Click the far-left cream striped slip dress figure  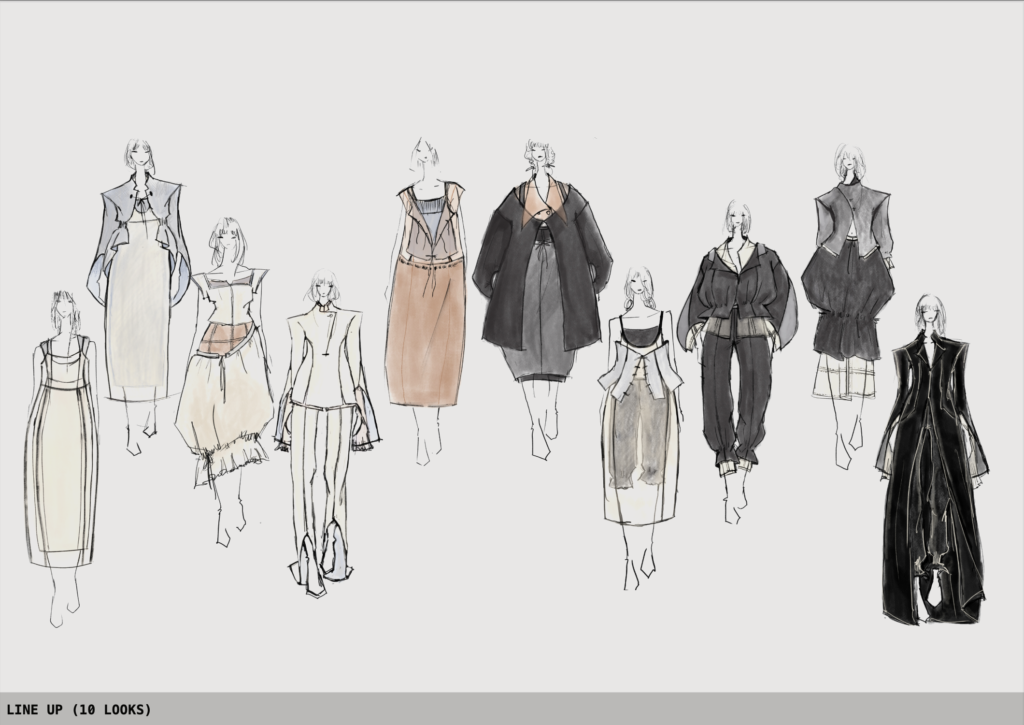tap(64, 450)
